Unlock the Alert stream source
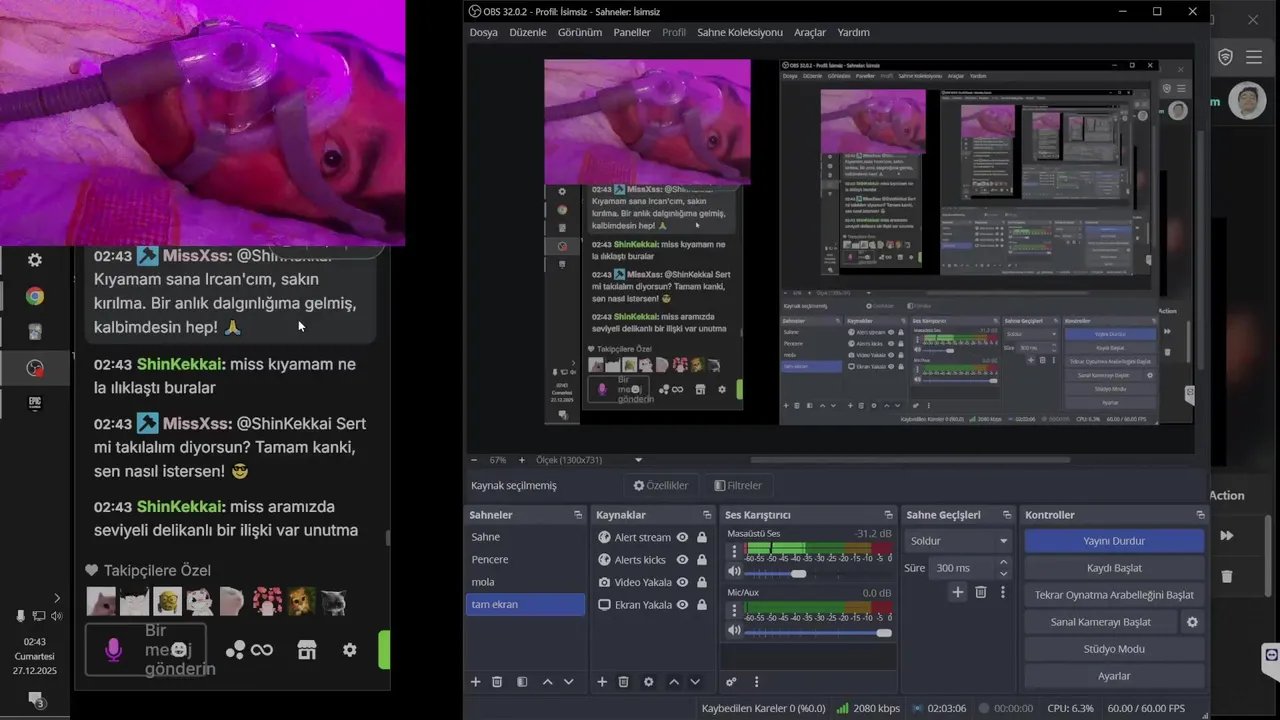This screenshot has width=1280, height=720. click(702, 537)
